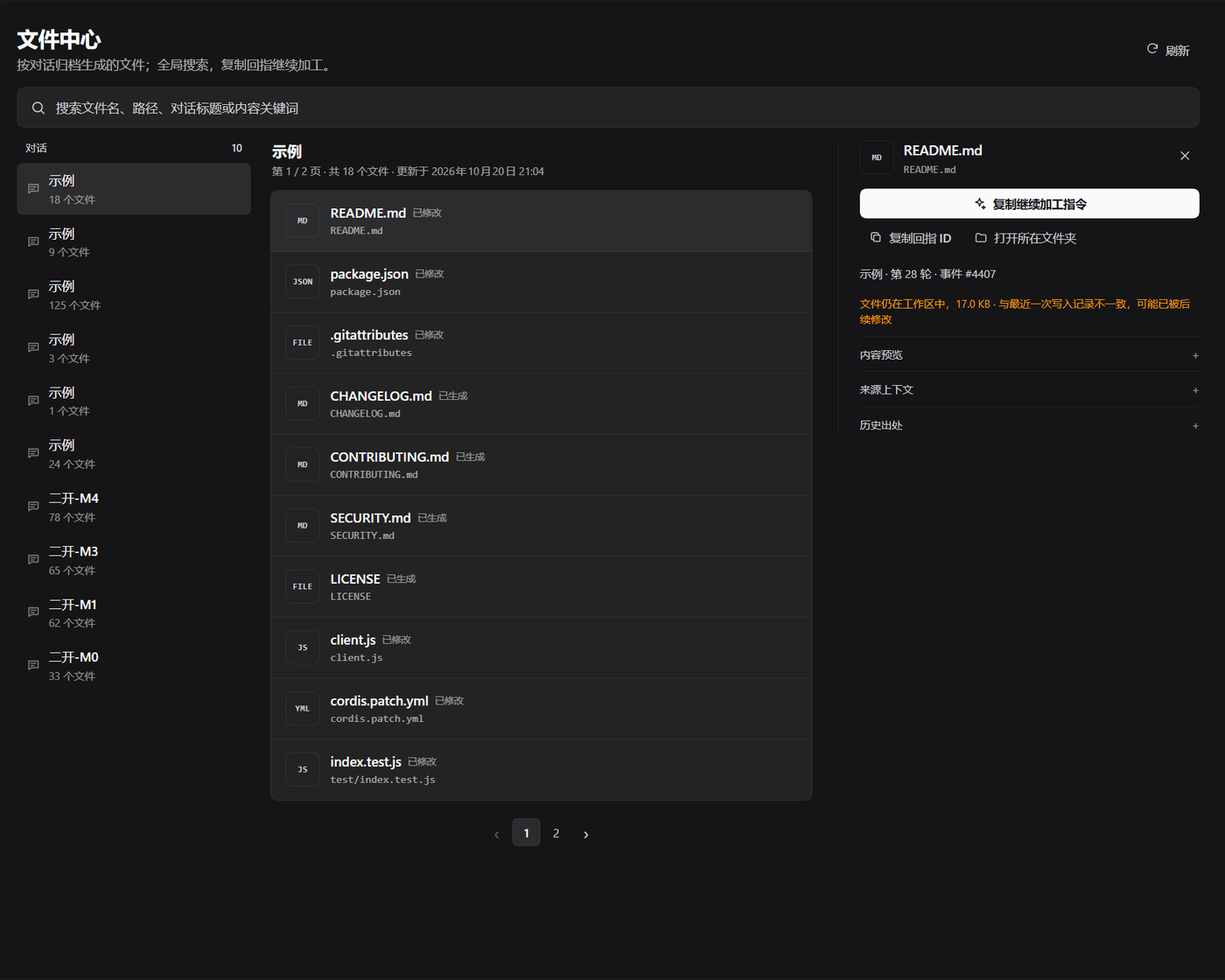The image size is (1225, 980).
Task: Click the test/index.test.js path text
Action: [x=382, y=780]
